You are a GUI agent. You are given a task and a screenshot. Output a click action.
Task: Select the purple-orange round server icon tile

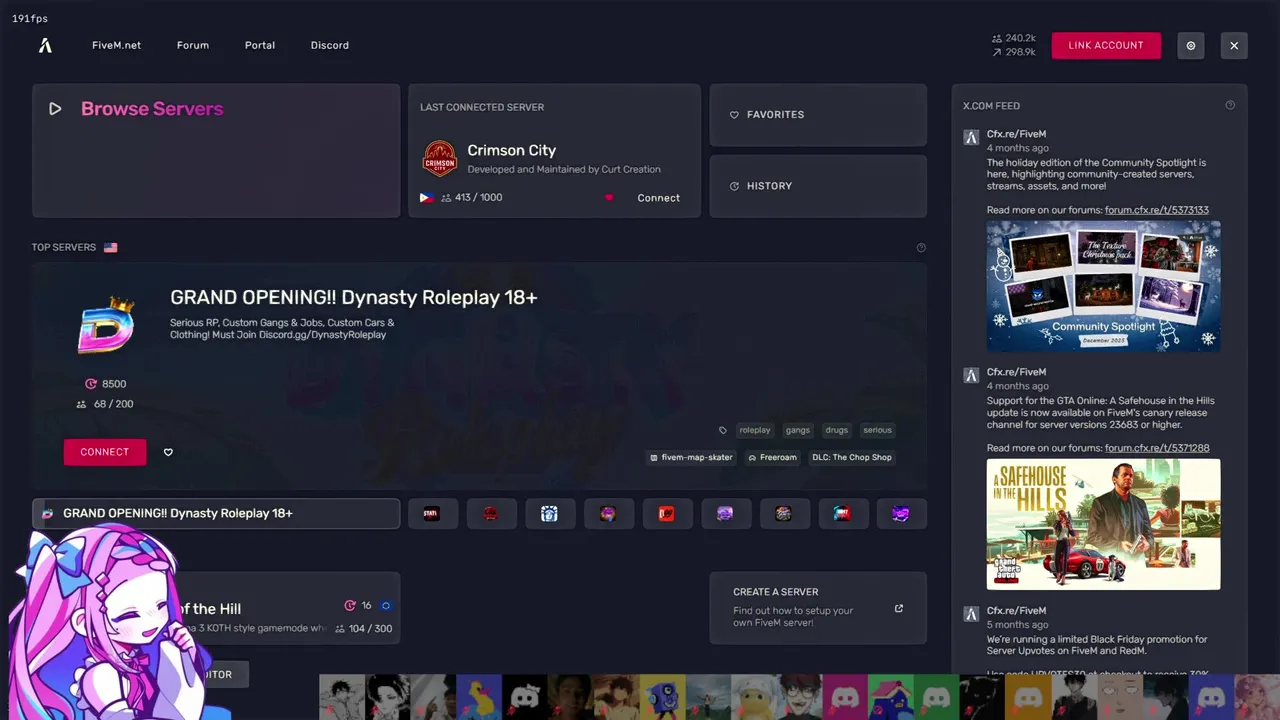pos(608,514)
